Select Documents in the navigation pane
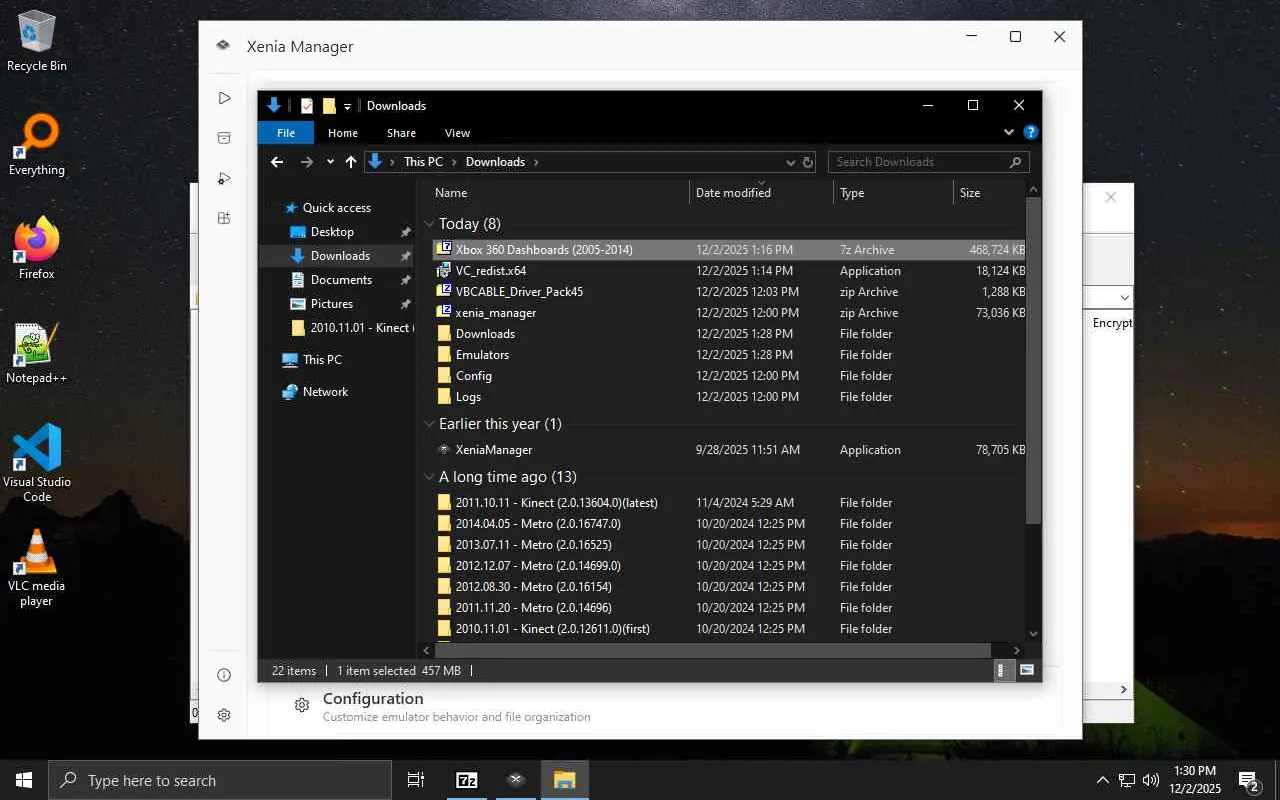Screen dimensions: 1280x800 pos(341,280)
